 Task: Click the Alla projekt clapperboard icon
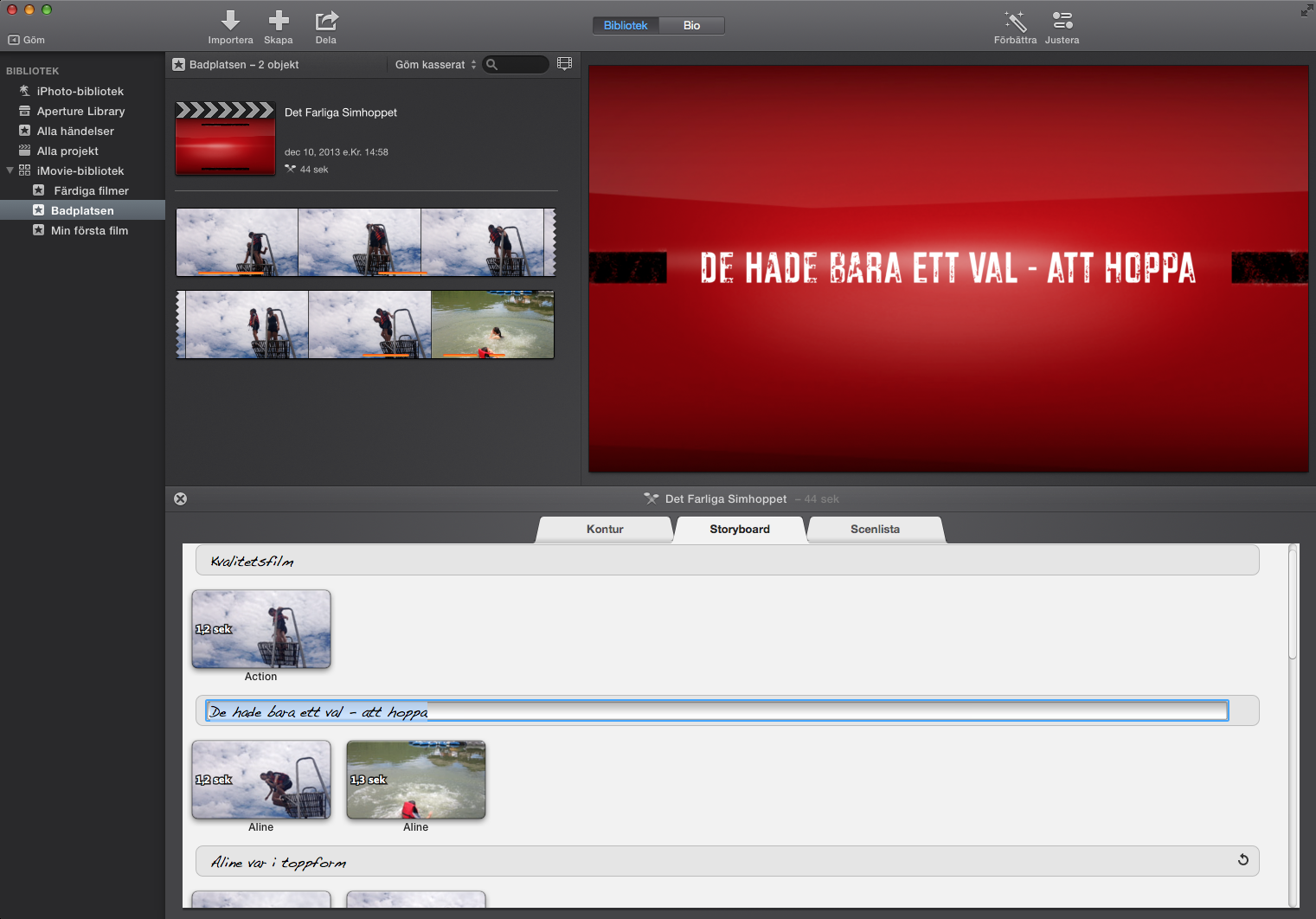[24, 151]
